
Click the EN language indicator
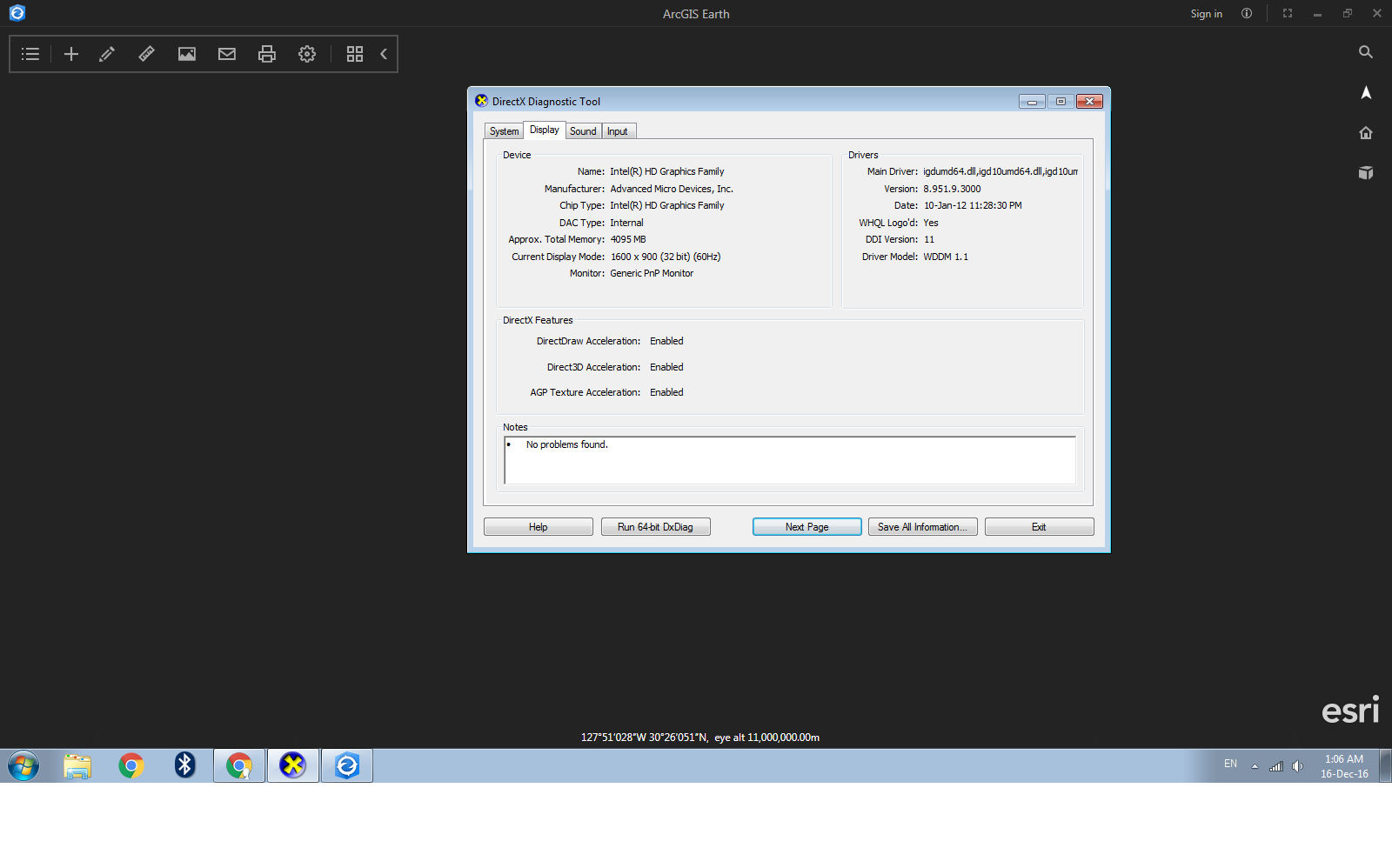point(1230,764)
